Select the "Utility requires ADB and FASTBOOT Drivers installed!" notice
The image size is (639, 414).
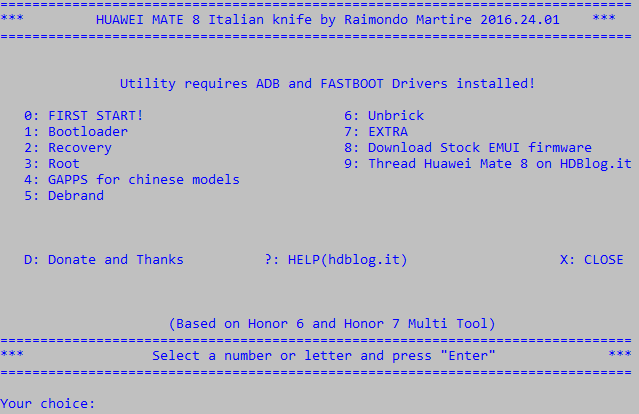coord(327,84)
